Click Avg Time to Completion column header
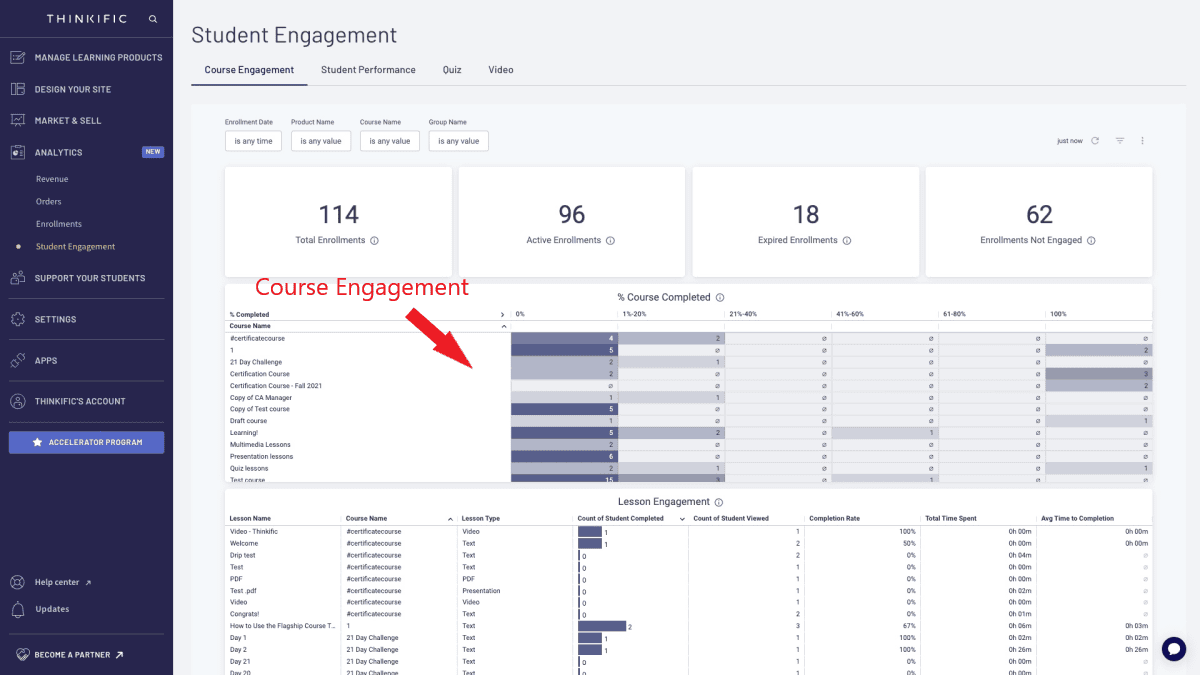1200x675 pixels. [x=1077, y=519]
